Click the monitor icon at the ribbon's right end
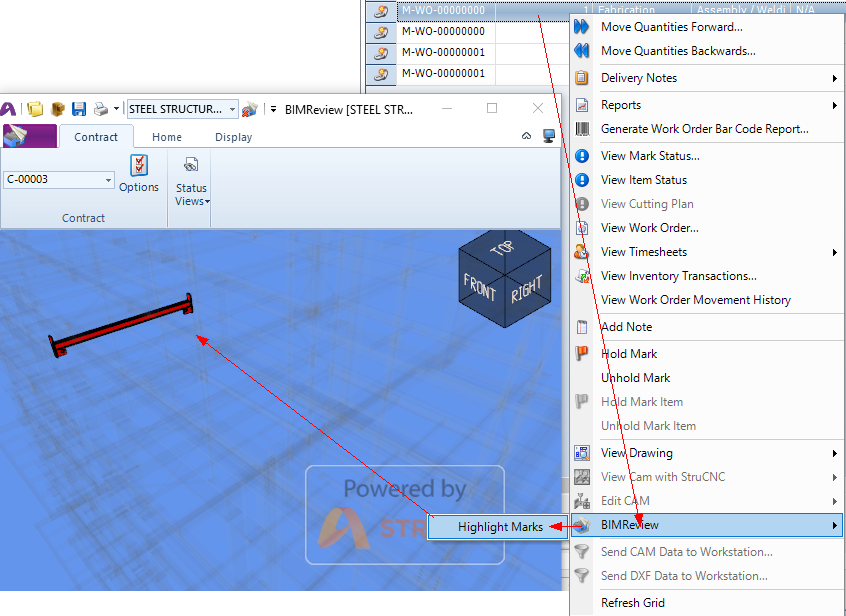Screen dimensions: 846x616 click(549, 136)
